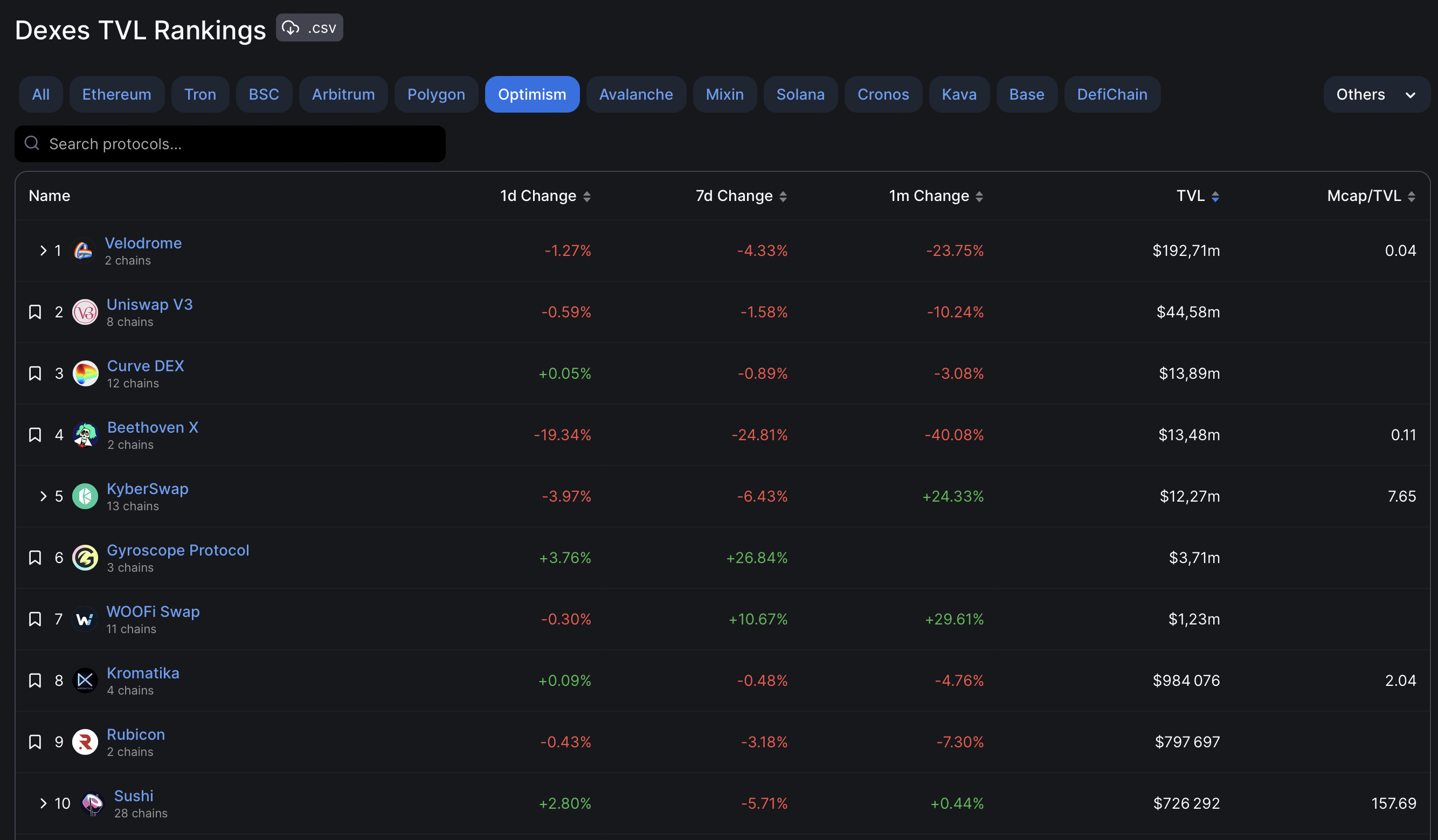Click the Velodrome protocol logo icon

pos(84,251)
